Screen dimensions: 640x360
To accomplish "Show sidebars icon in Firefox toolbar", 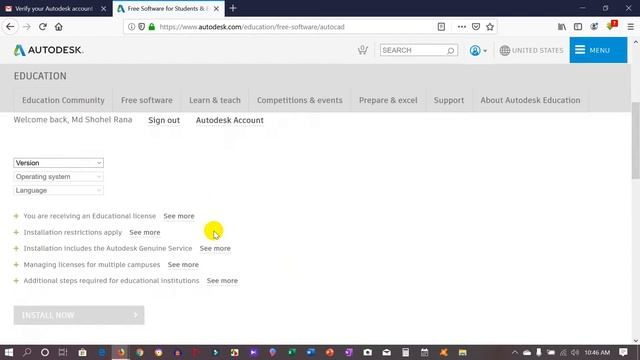I will tap(578, 27).
